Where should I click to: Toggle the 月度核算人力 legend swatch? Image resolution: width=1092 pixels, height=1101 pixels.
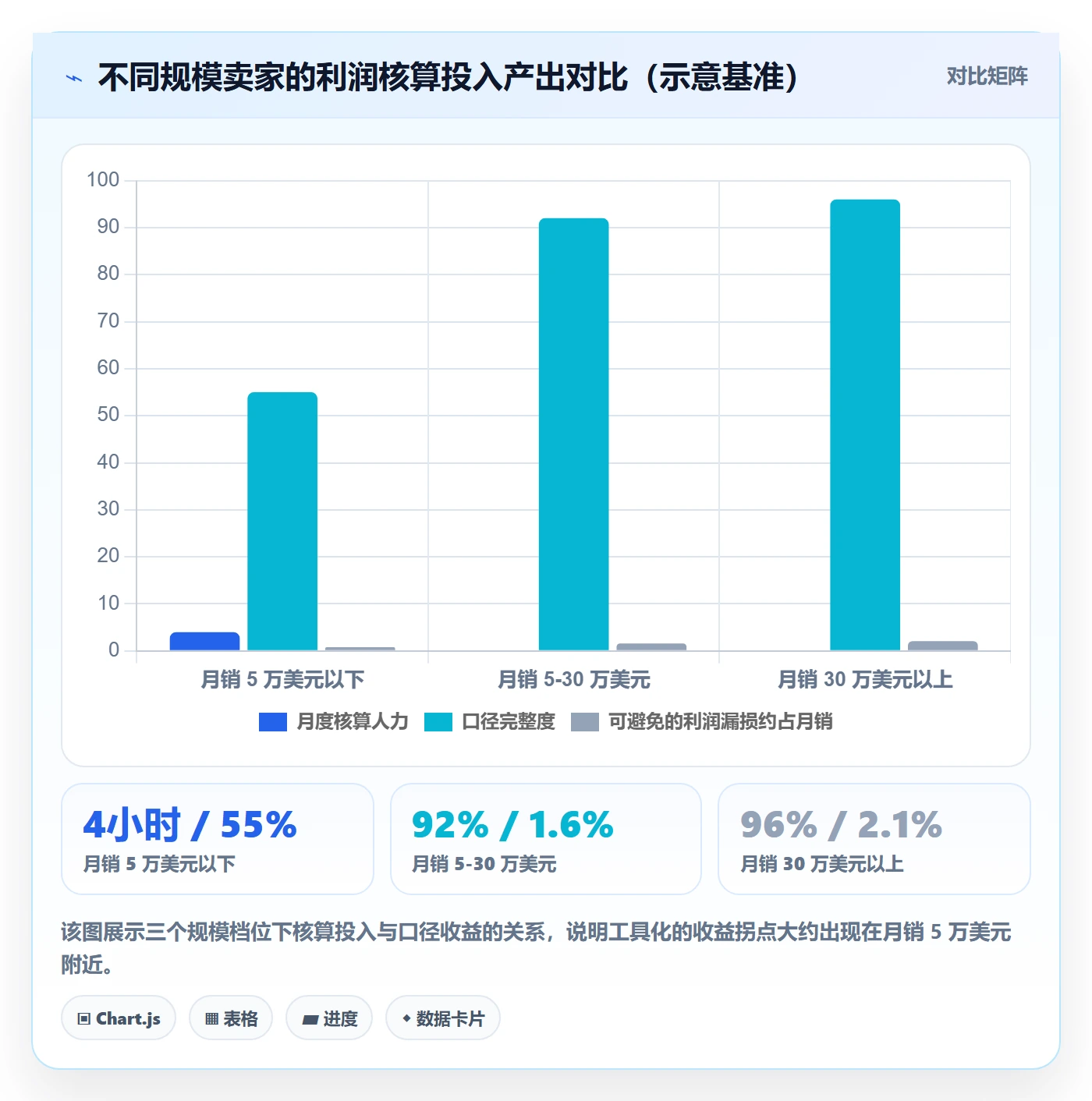click(x=273, y=722)
